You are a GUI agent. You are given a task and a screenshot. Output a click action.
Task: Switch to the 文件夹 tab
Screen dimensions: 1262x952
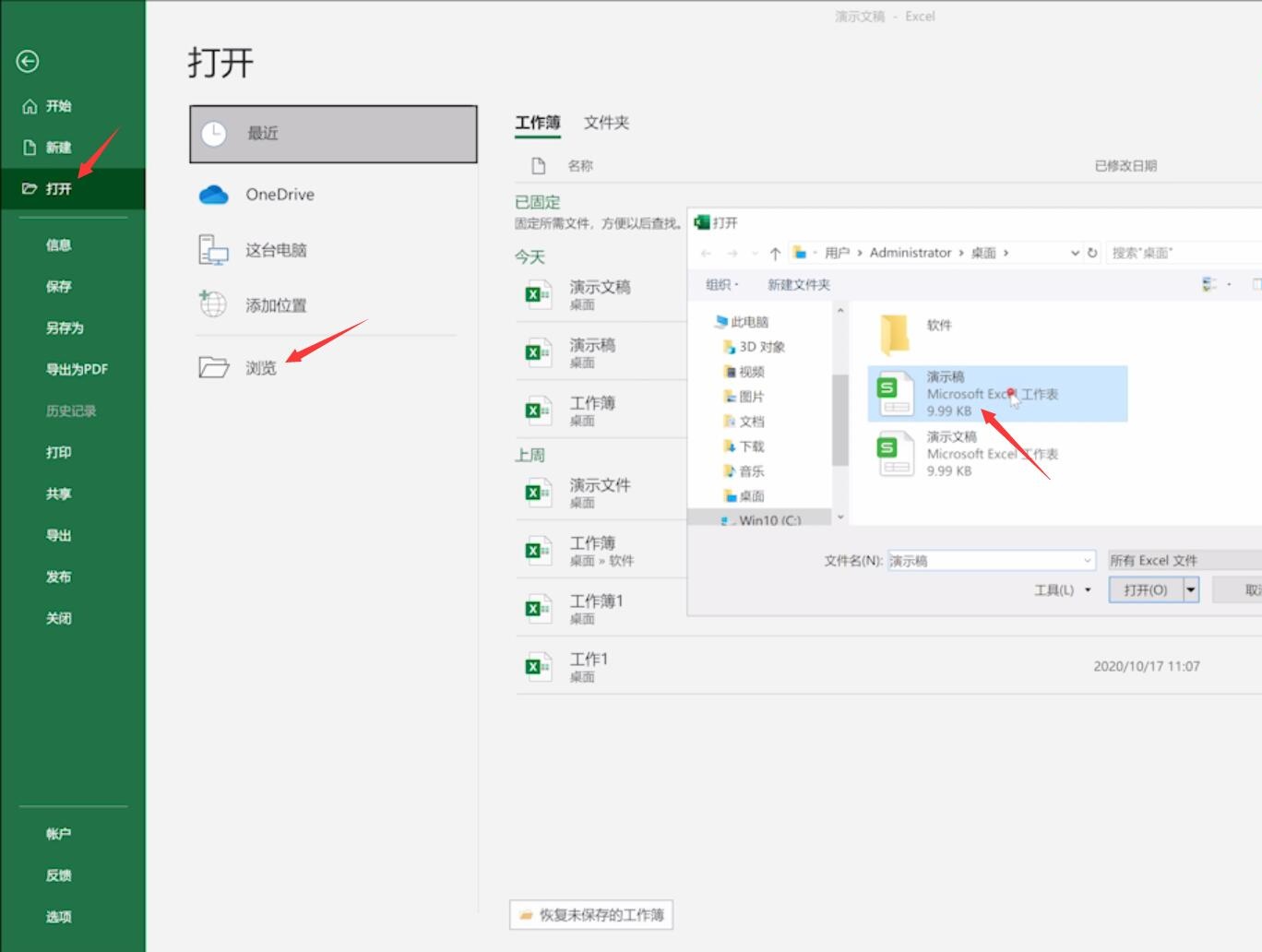click(x=606, y=123)
